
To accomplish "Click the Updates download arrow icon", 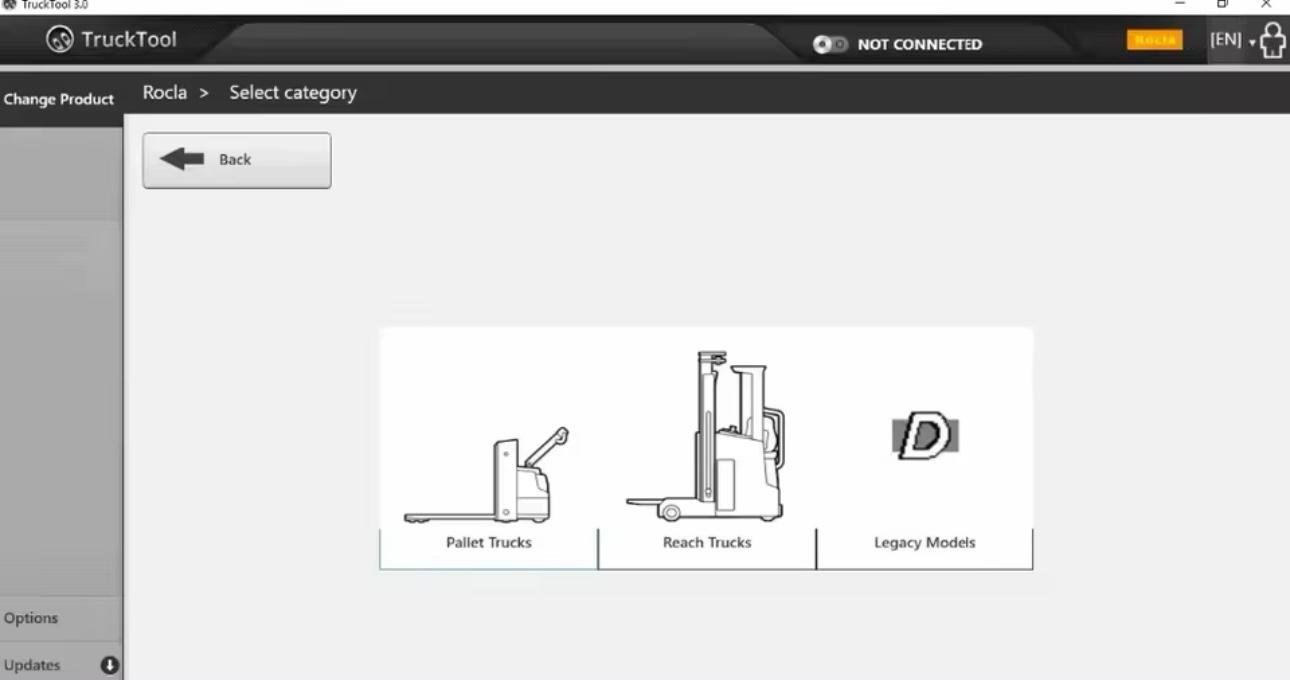I will [109, 665].
